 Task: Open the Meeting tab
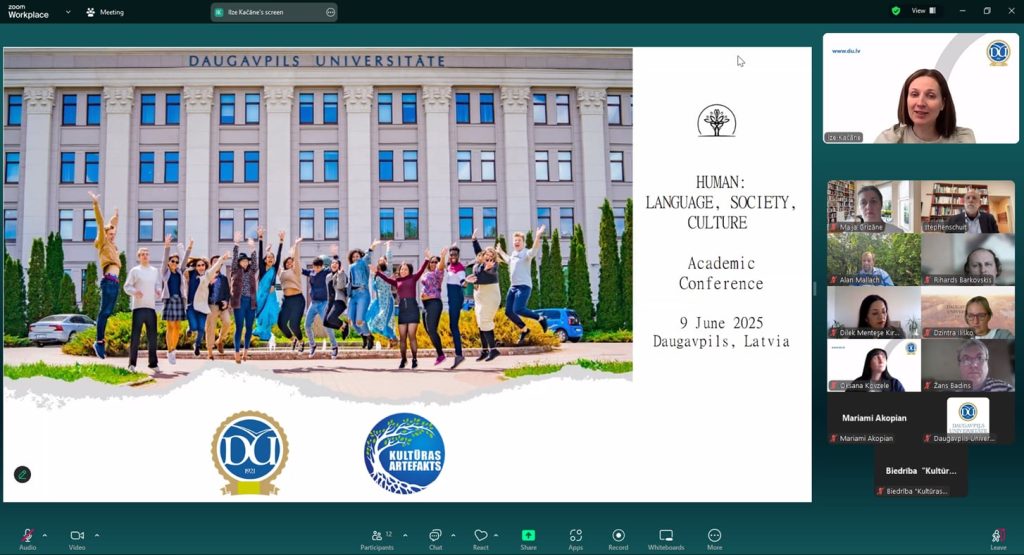click(105, 12)
